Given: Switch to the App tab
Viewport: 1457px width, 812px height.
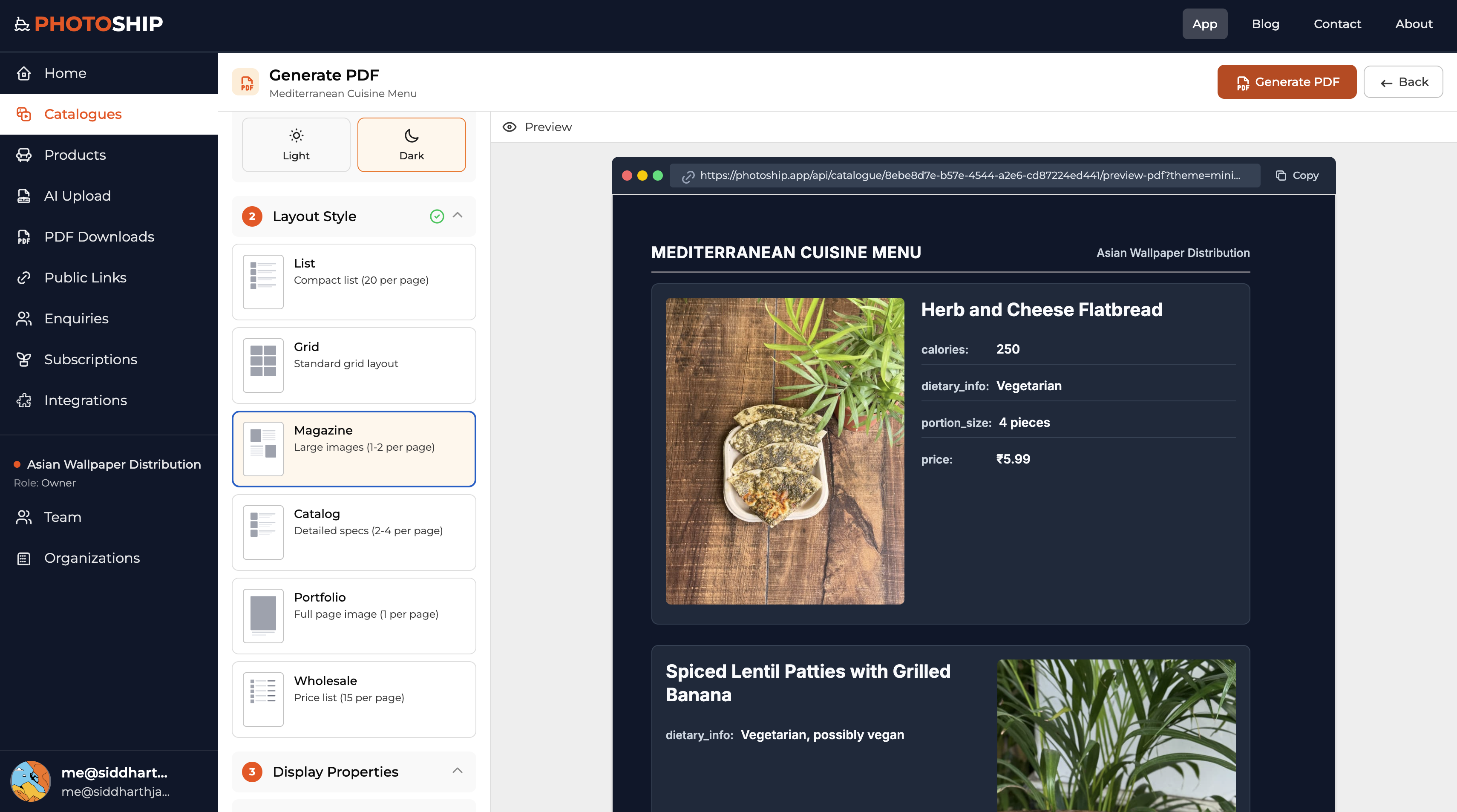Looking at the screenshot, I should click(x=1205, y=24).
